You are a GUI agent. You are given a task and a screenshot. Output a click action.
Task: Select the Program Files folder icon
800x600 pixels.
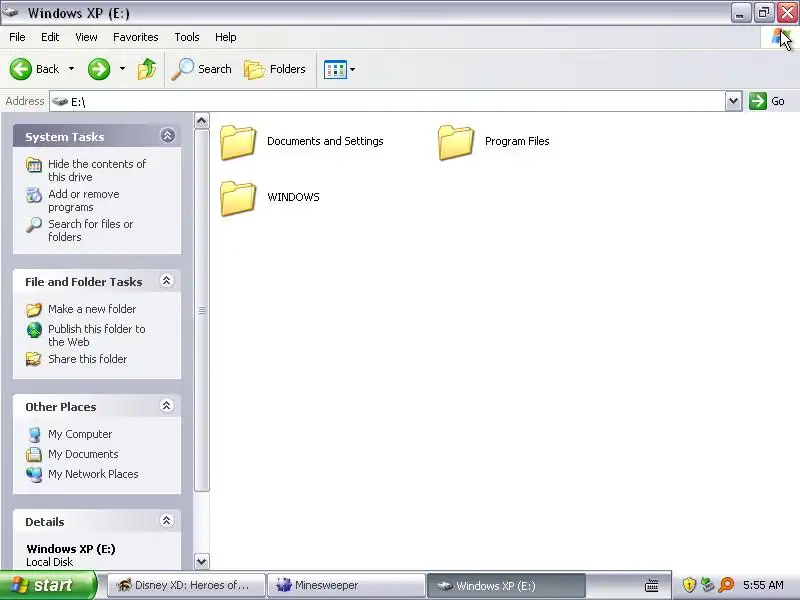pyautogui.click(x=456, y=142)
